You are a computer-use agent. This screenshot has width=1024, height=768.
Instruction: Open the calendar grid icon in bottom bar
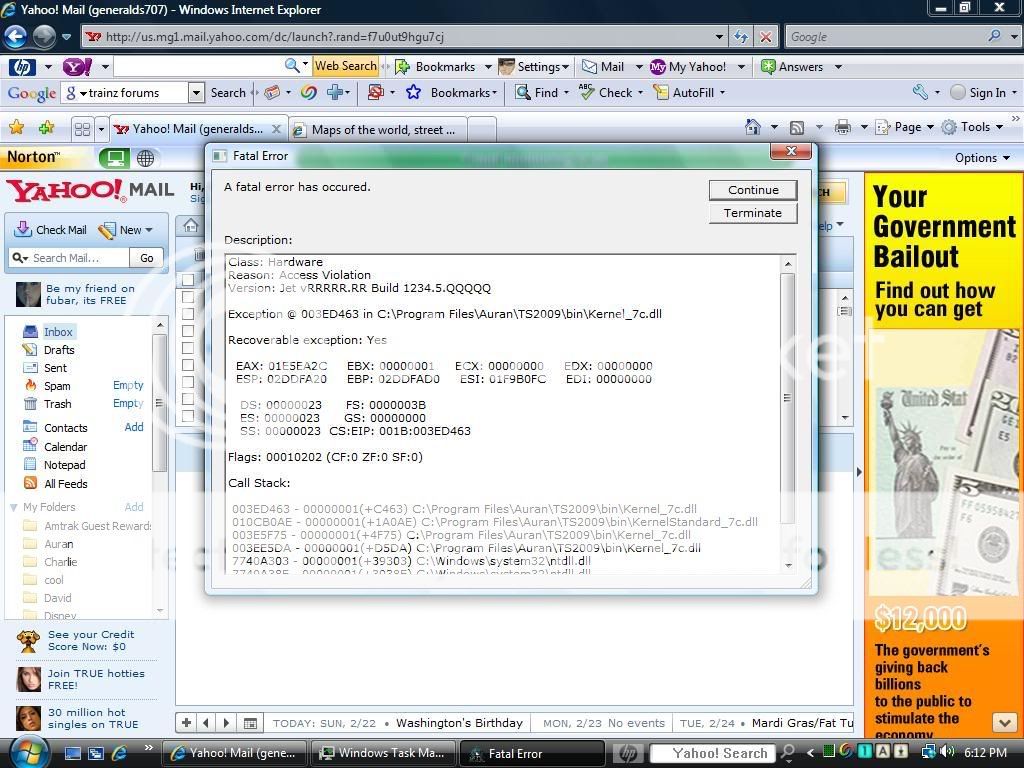click(250, 723)
